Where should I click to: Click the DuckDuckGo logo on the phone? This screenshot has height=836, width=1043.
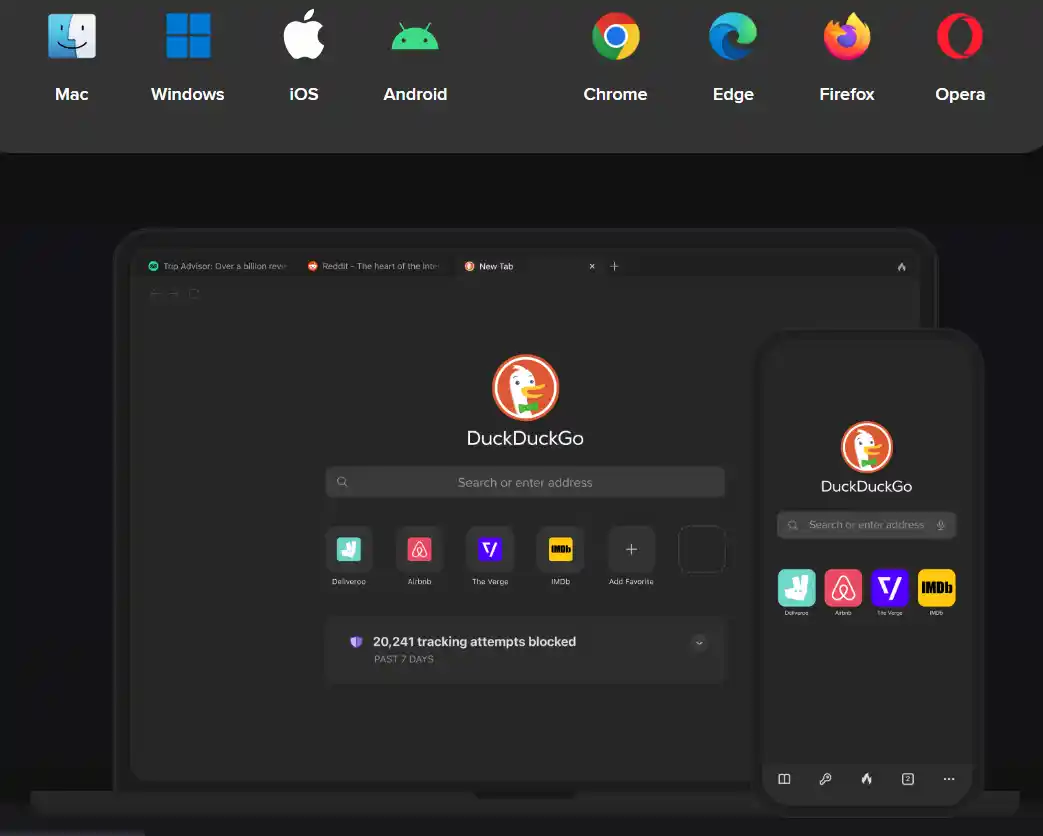tap(867, 447)
